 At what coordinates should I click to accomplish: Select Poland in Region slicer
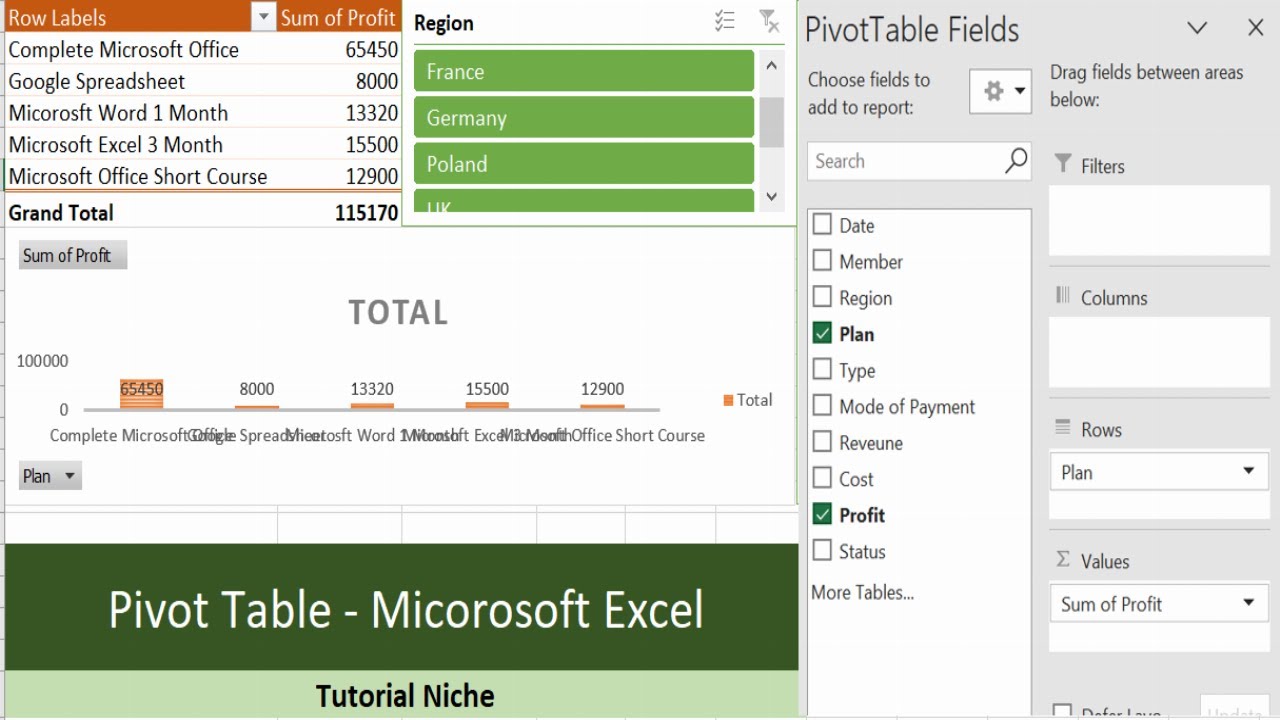(584, 163)
